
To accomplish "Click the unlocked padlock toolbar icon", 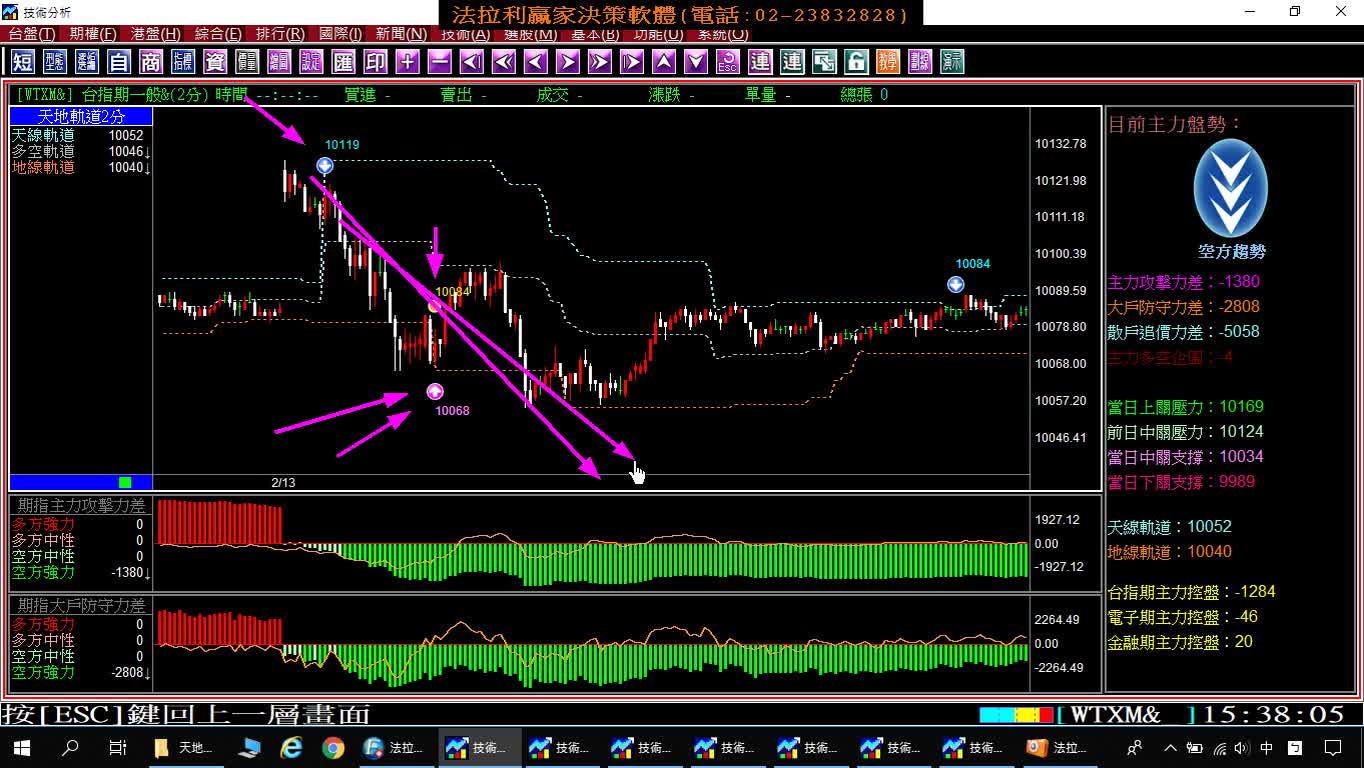I will pos(856,62).
